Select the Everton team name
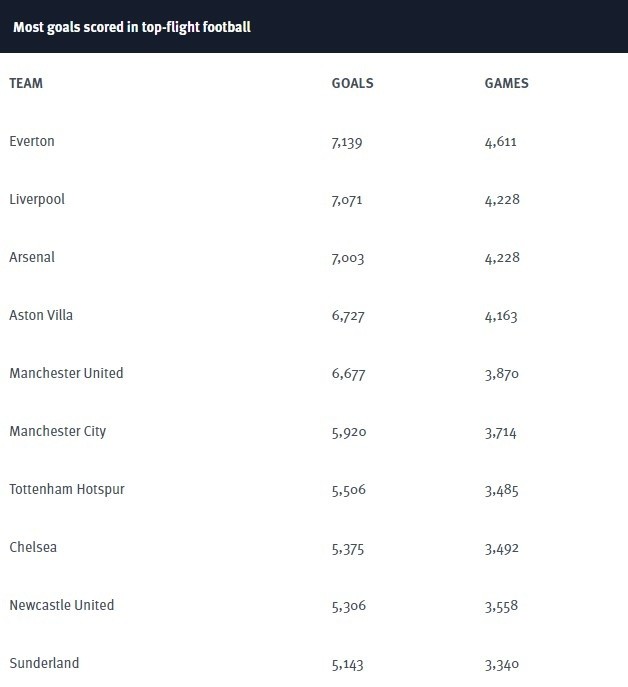The image size is (628, 687). (x=32, y=141)
